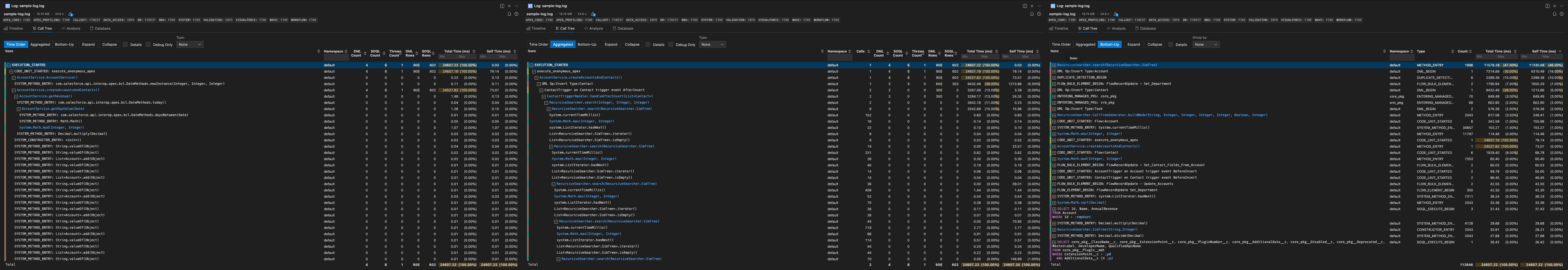Open the Type dropdown in the middle panel
The width and height of the screenshot is (1568, 270).
click(712, 44)
